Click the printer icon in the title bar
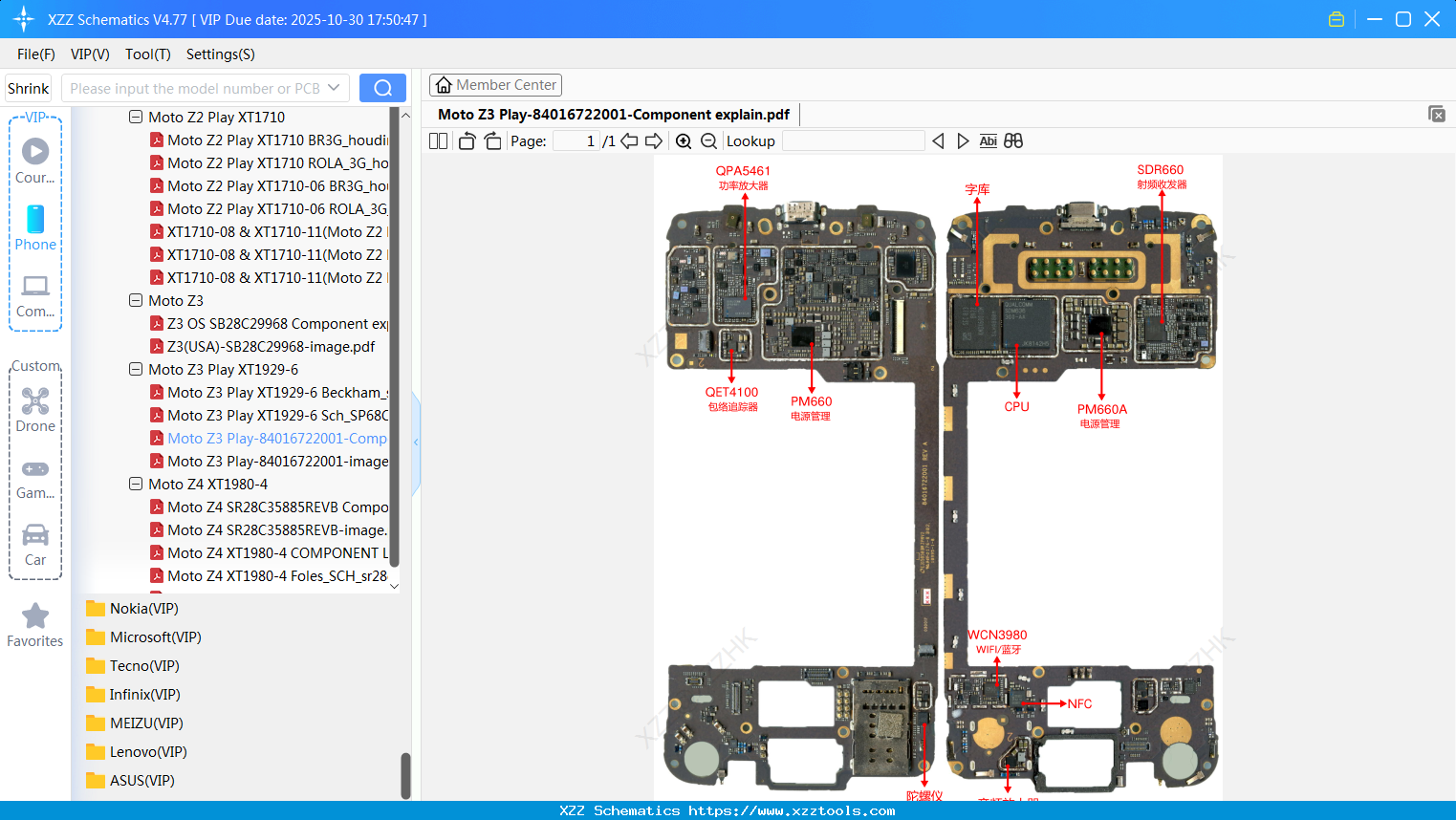This screenshot has width=1456, height=820. (1336, 18)
